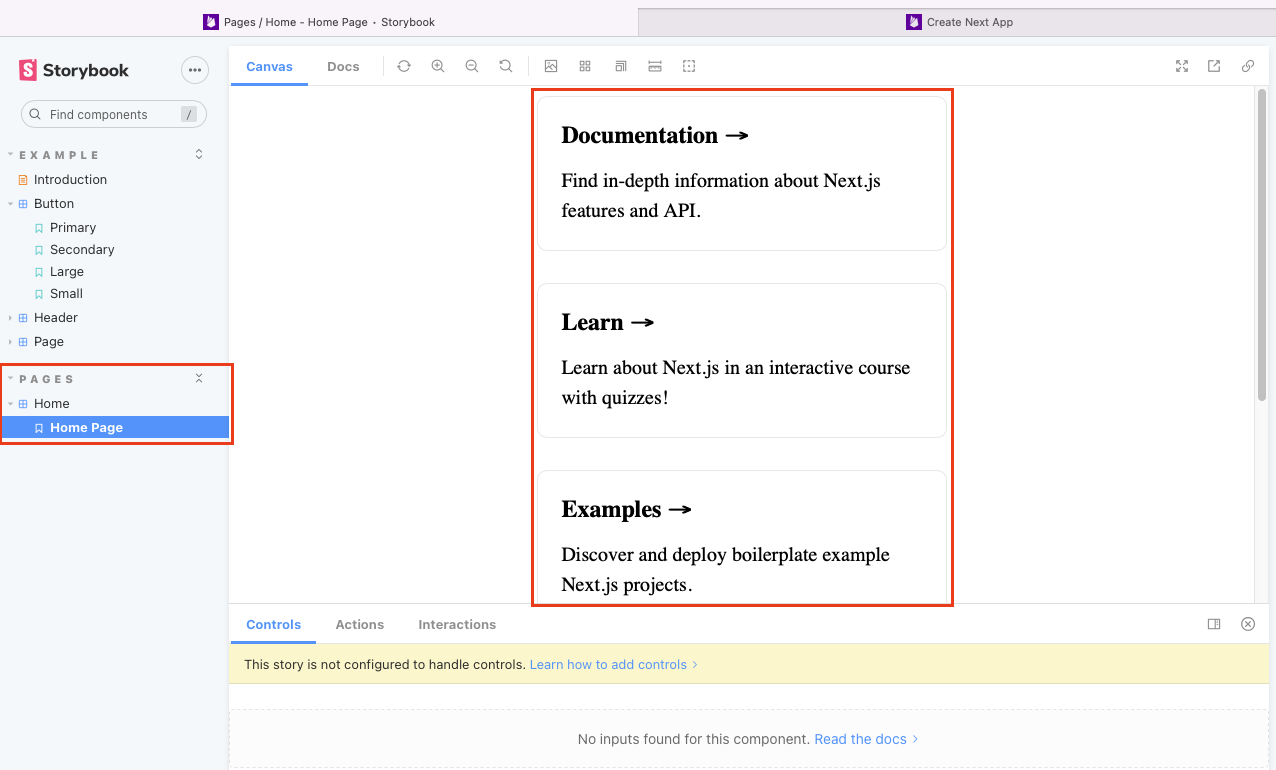Viewport: 1276px width, 770px height.
Task: Click the Find components search field
Action: [114, 114]
